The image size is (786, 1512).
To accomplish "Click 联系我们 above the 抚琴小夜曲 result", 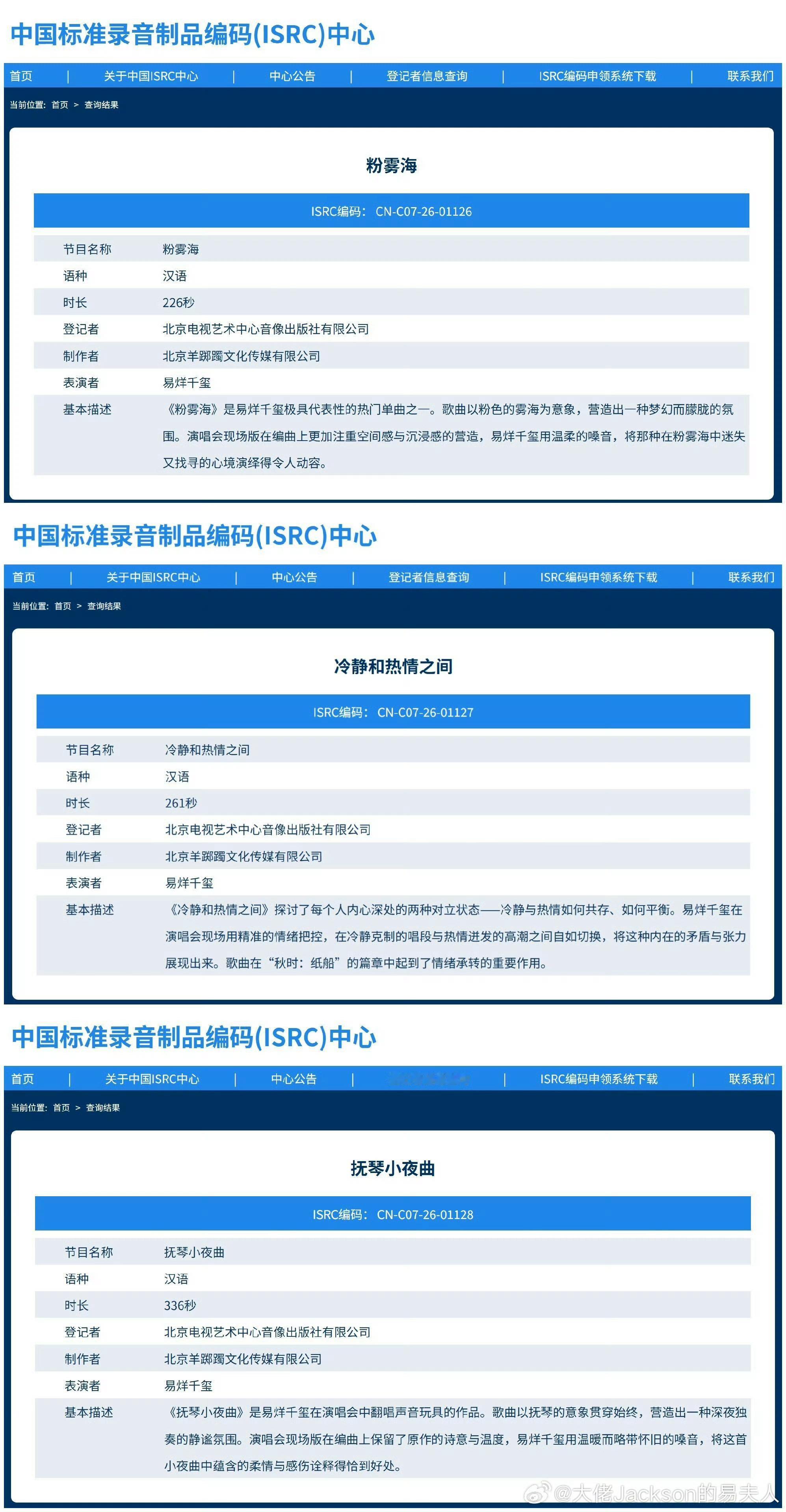I will [x=752, y=1079].
